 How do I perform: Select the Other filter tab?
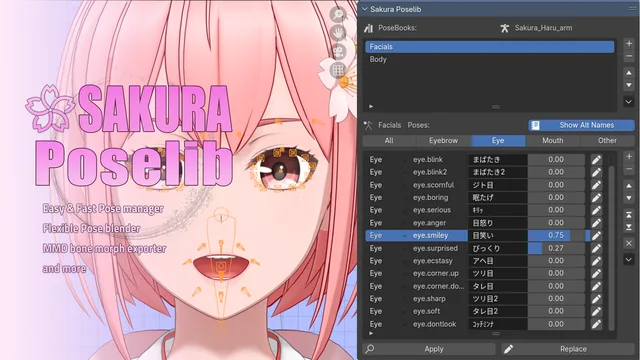(x=607, y=141)
